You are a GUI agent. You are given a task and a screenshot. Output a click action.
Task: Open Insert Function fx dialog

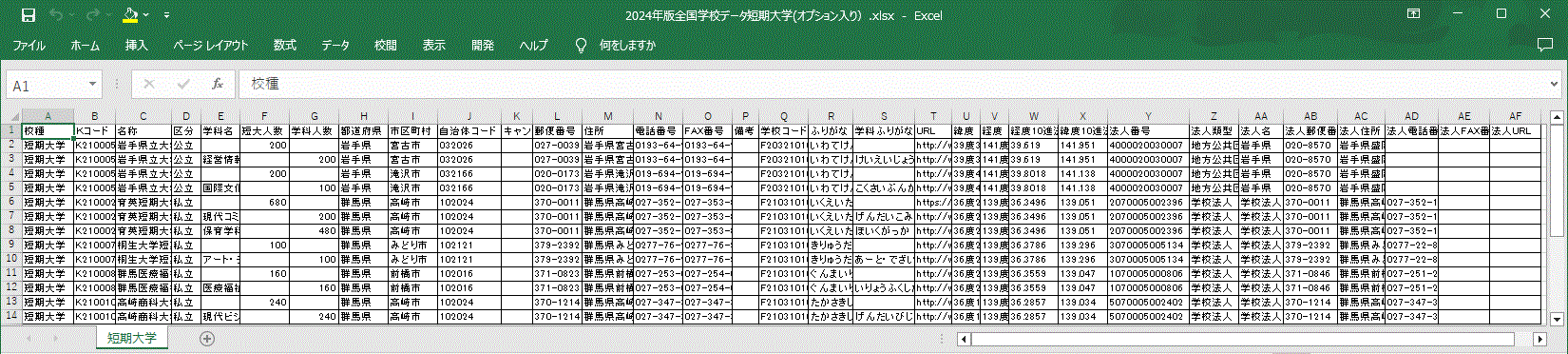point(218,85)
